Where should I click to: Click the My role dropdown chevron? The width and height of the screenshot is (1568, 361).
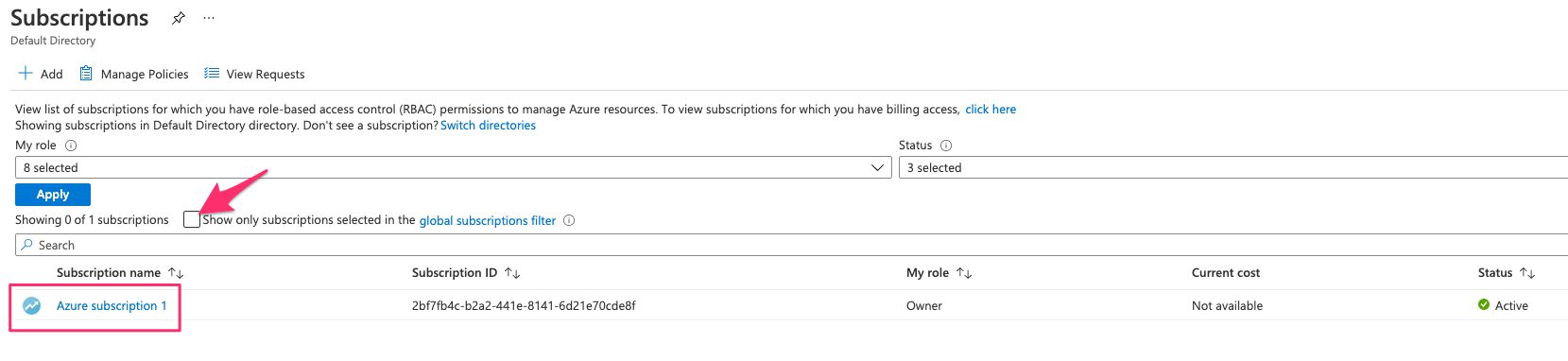click(877, 167)
